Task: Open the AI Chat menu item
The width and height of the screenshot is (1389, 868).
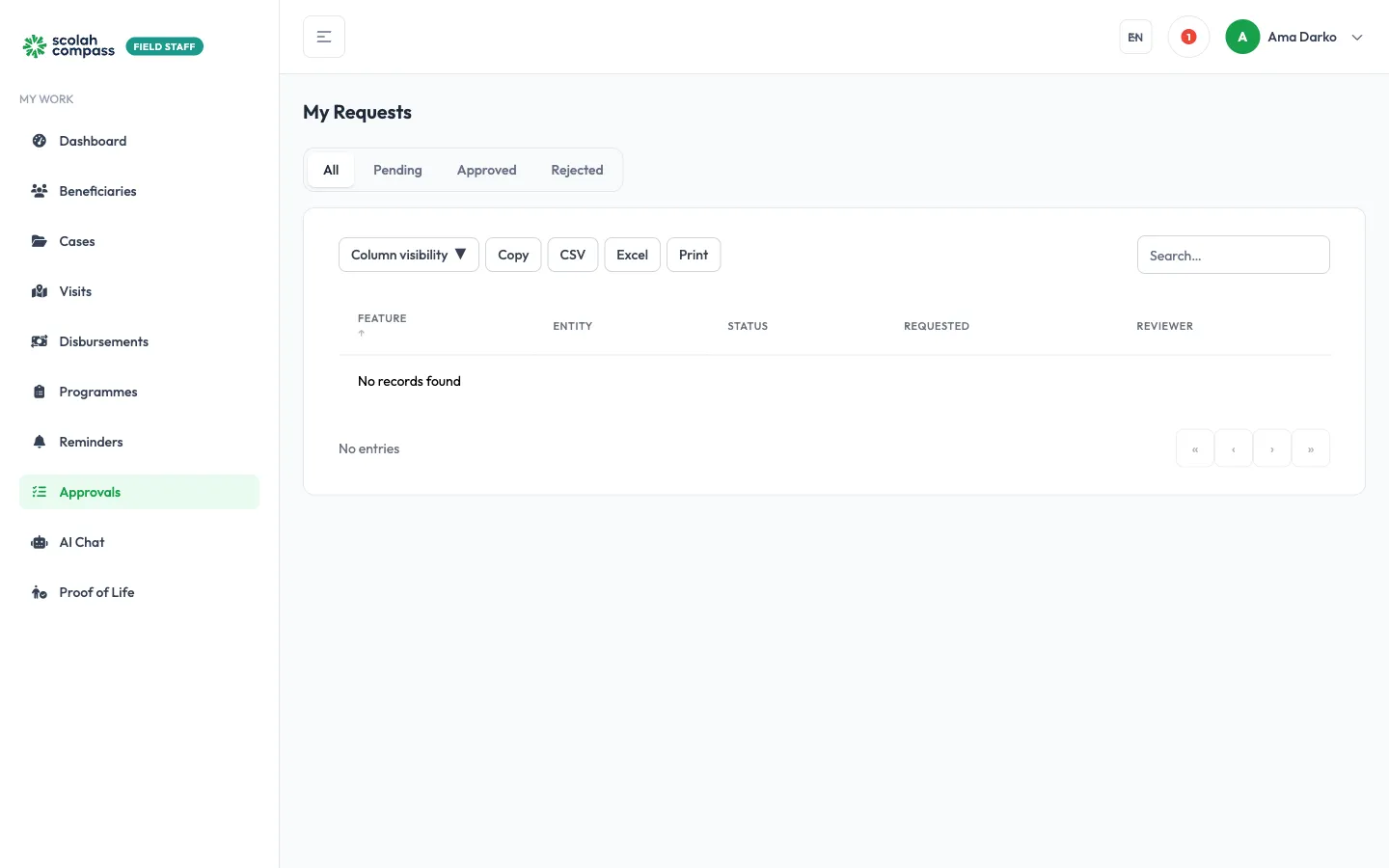Action: tap(139, 542)
